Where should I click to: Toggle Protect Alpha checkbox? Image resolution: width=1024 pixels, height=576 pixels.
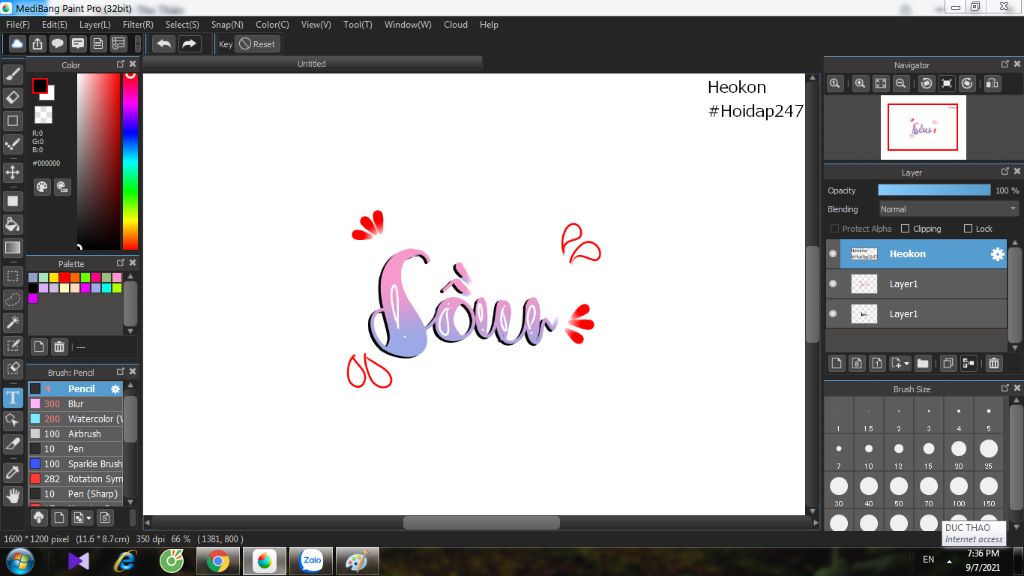[x=834, y=229]
